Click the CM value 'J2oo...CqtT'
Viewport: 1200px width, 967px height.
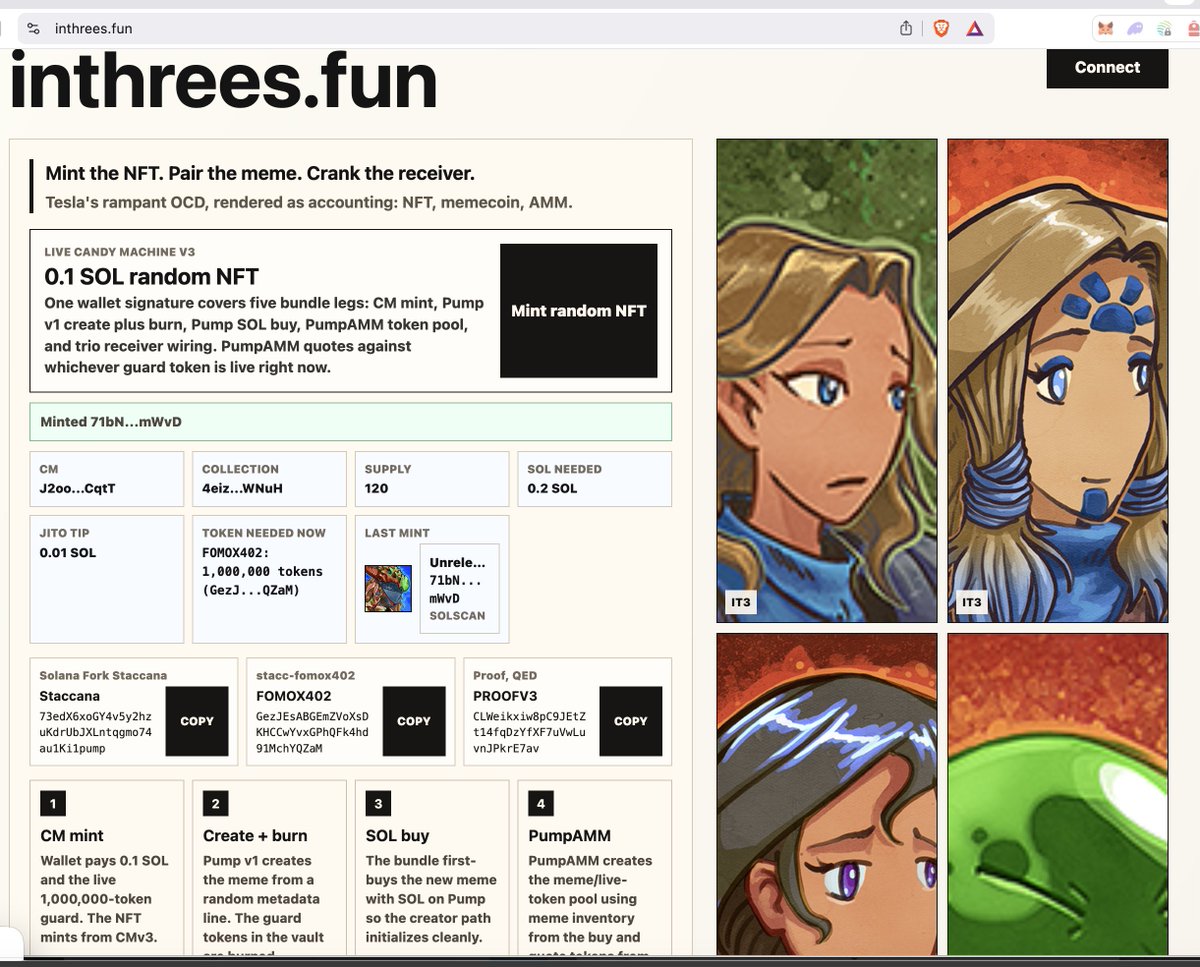[76, 489]
